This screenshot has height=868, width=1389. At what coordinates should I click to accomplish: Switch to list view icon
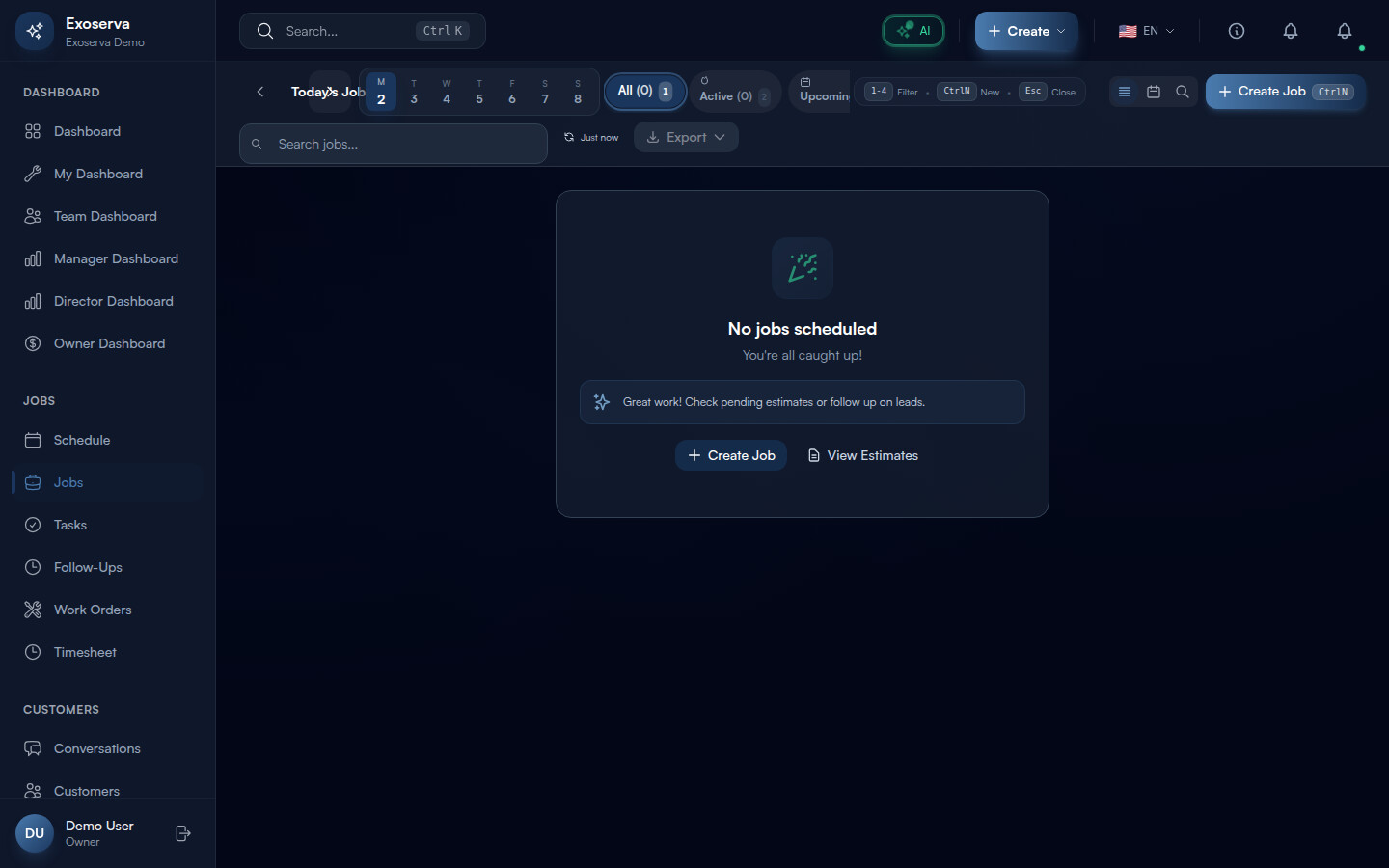click(1124, 92)
